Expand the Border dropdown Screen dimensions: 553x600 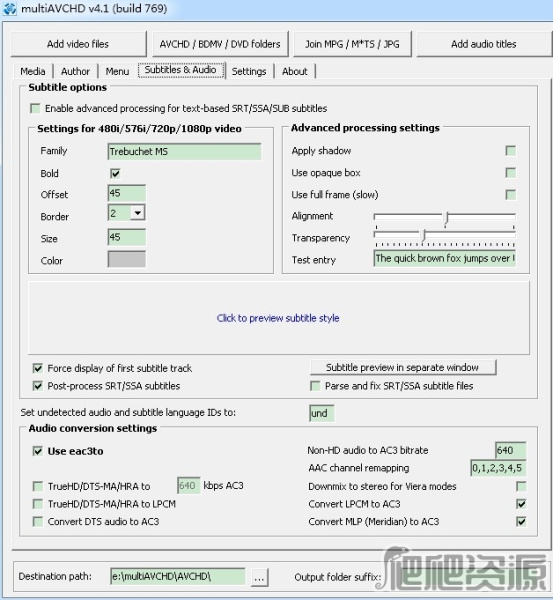click(x=137, y=212)
